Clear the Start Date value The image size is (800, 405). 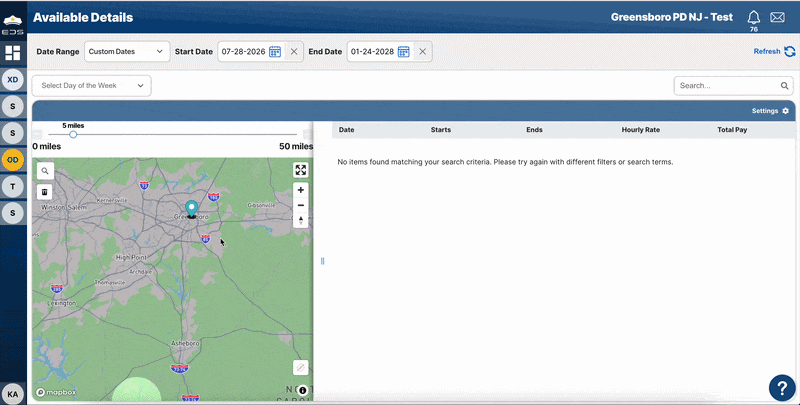294,52
